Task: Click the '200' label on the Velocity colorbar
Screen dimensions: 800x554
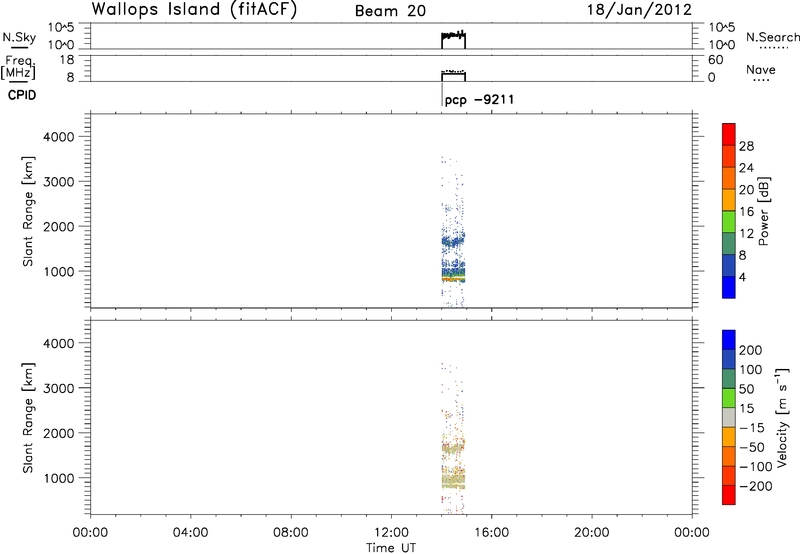Action: pos(751,350)
